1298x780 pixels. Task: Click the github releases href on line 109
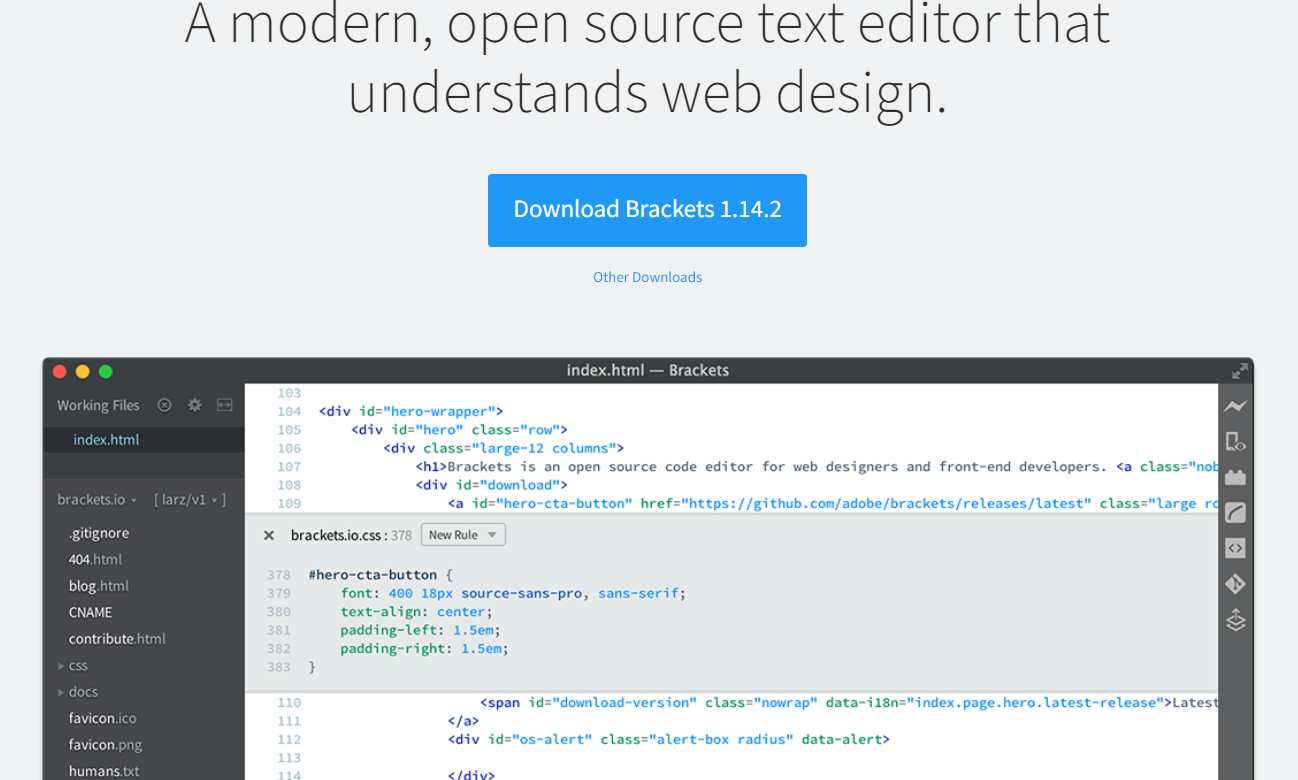coord(866,503)
